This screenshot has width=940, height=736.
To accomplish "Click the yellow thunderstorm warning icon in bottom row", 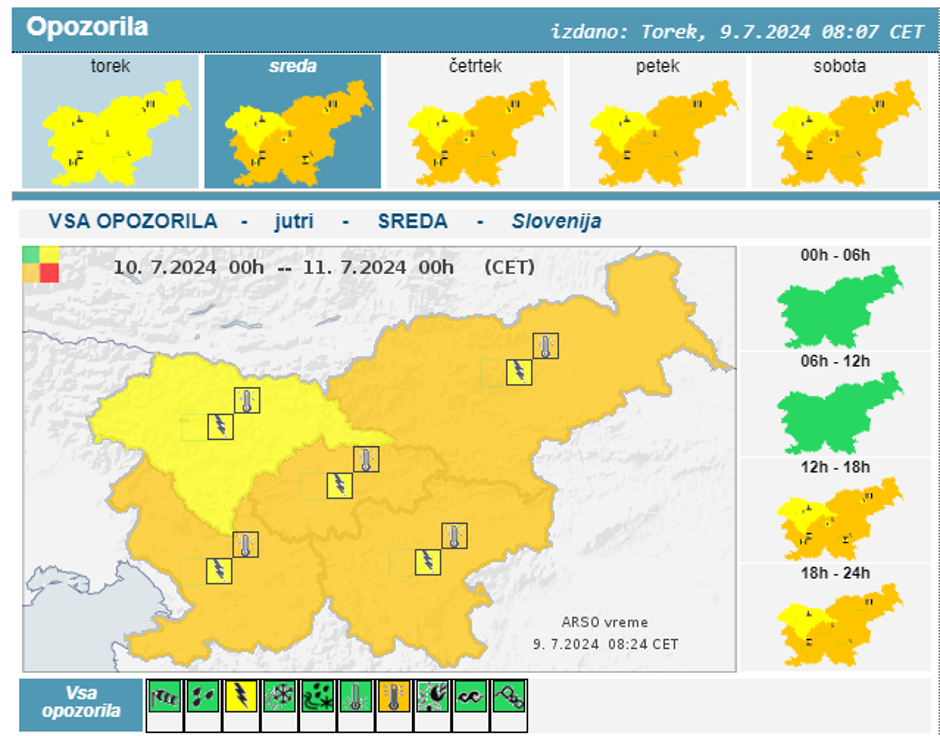I will (x=241, y=696).
